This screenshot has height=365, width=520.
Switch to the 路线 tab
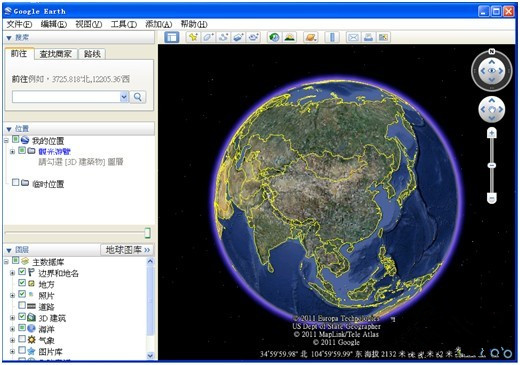pos(92,54)
